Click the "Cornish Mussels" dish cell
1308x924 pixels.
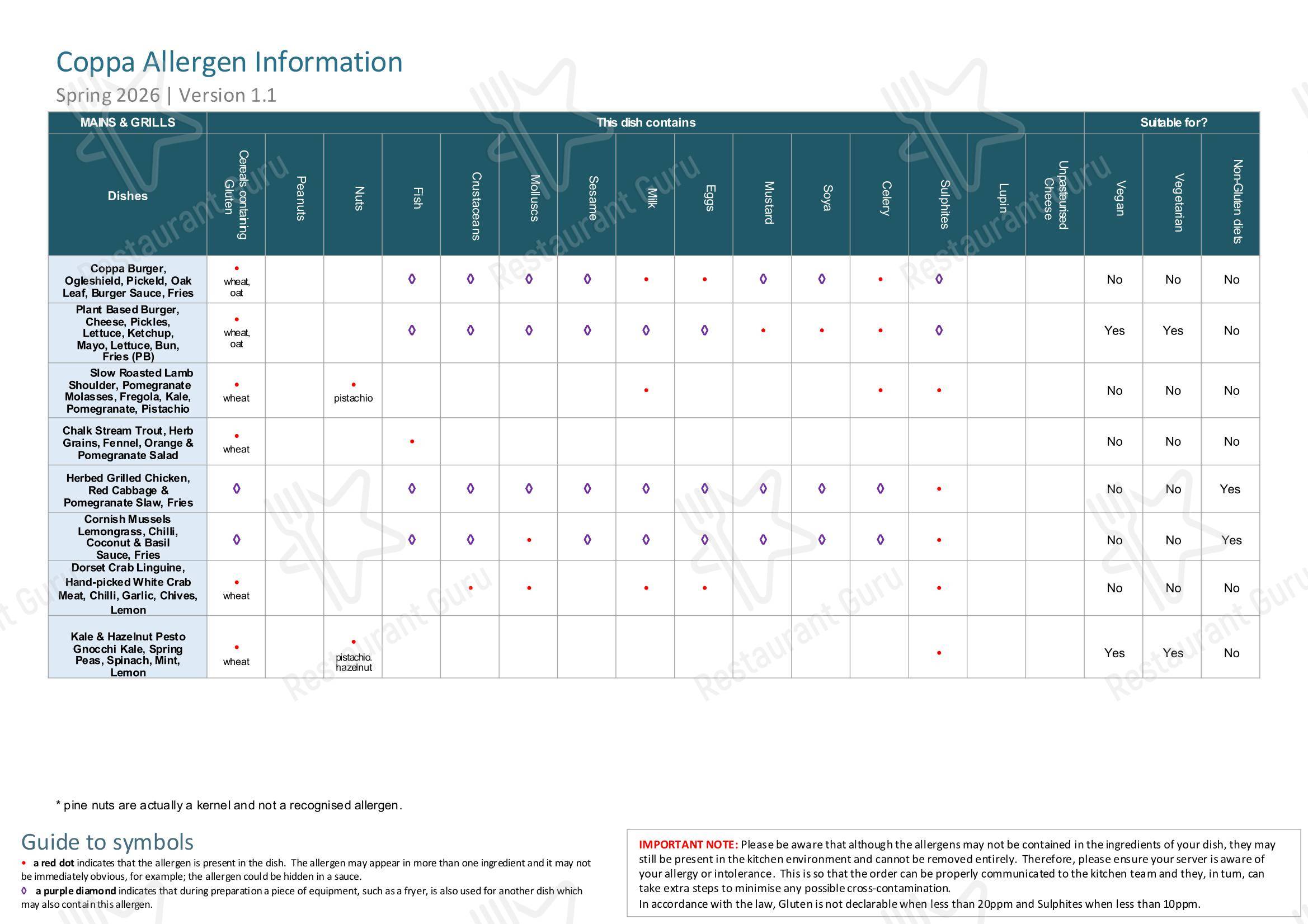pos(128,536)
